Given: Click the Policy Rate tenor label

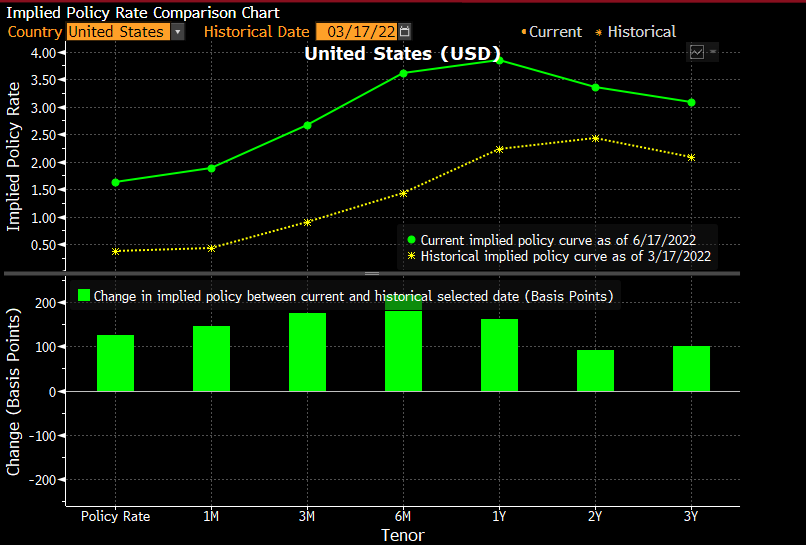Looking at the screenshot, I should 115,516.
